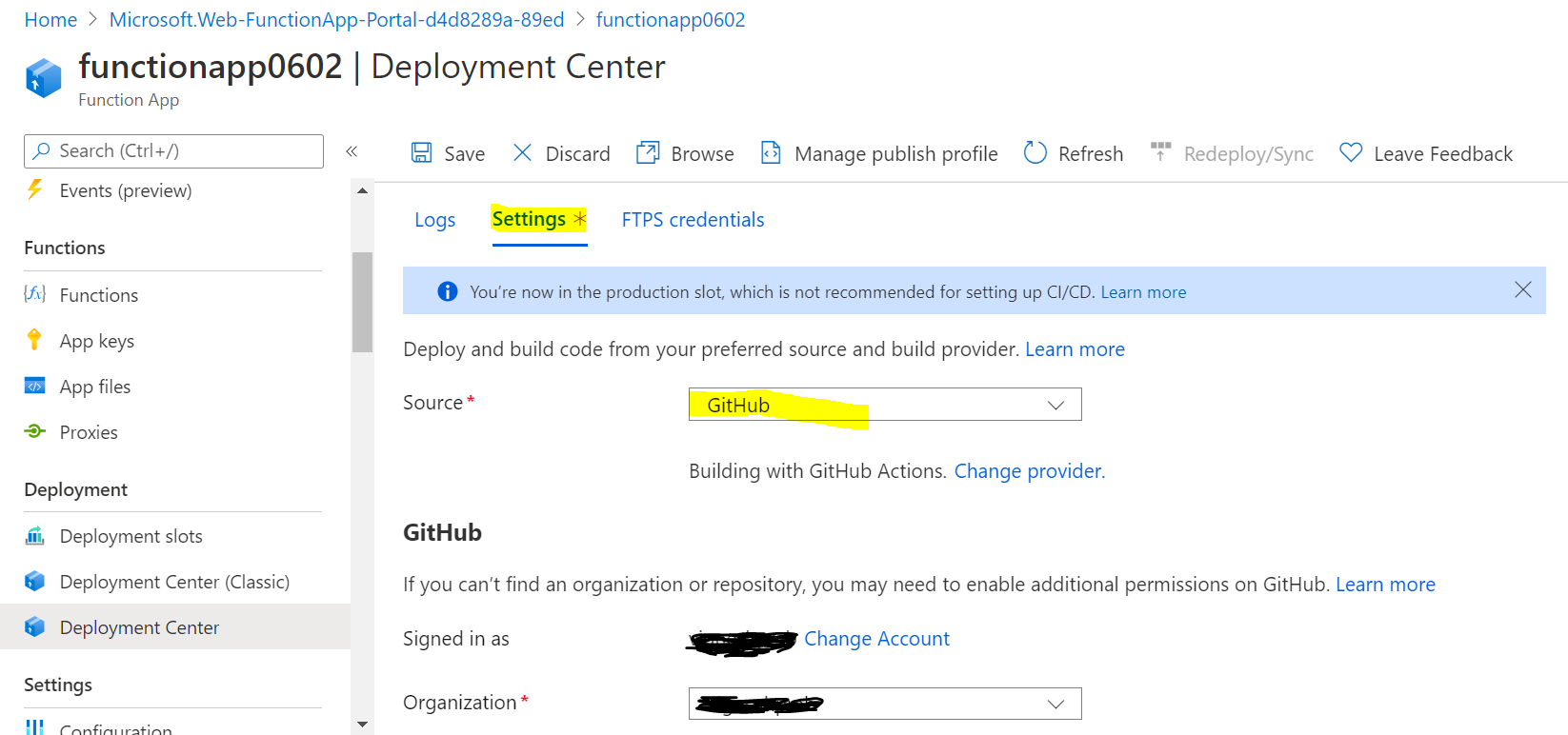Viewport: 1568px width, 735px height.
Task: Open Deployment Center (Classic) in the sidebar
Action: [x=174, y=582]
